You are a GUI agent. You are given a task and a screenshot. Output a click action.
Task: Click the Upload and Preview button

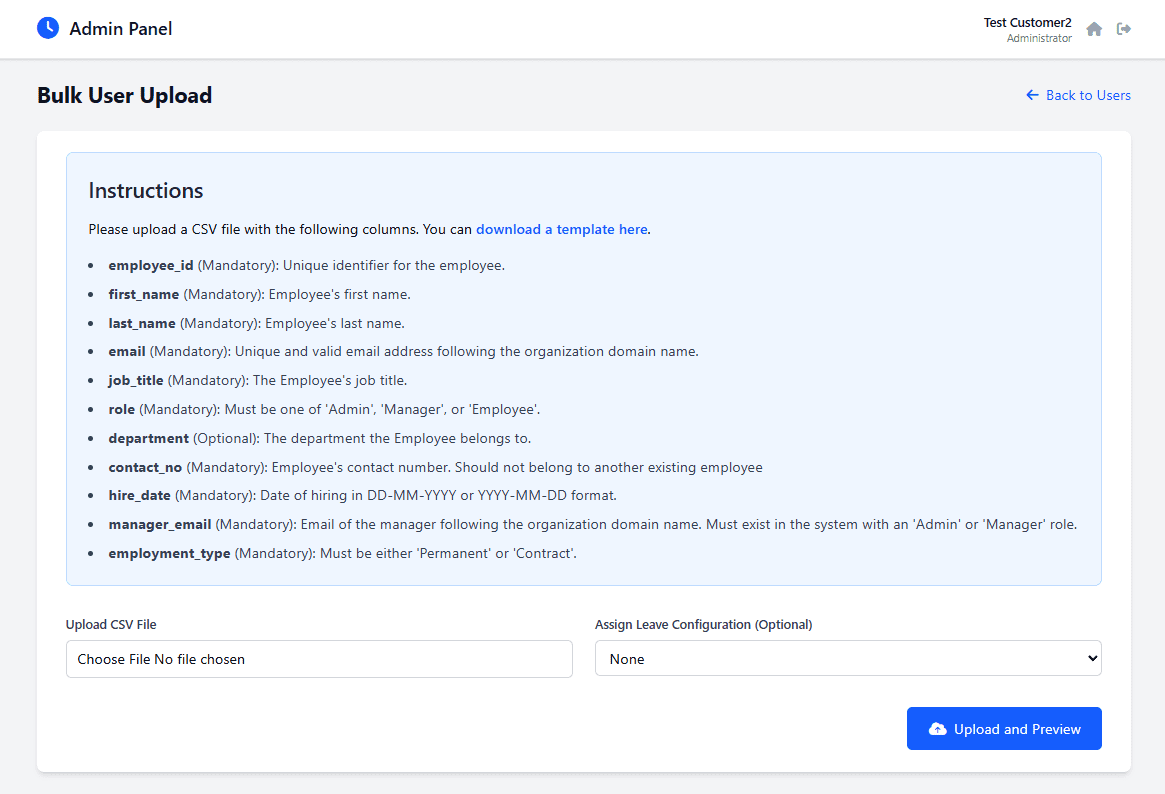(x=1003, y=729)
